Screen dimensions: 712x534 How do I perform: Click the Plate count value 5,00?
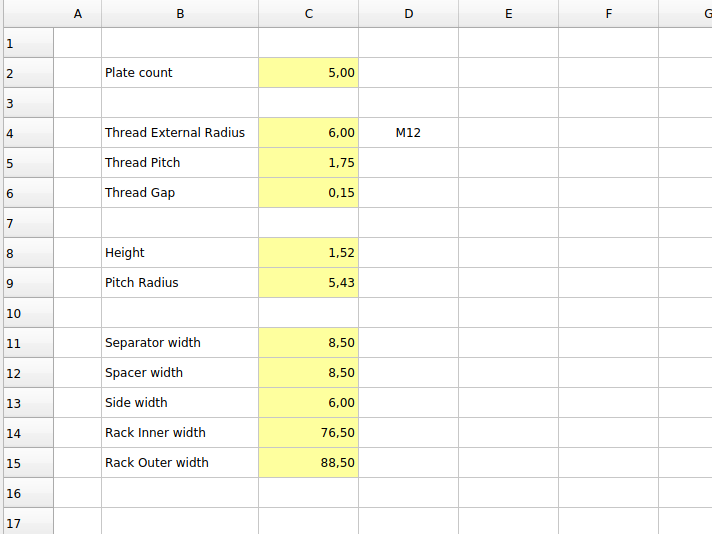click(x=308, y=73)
